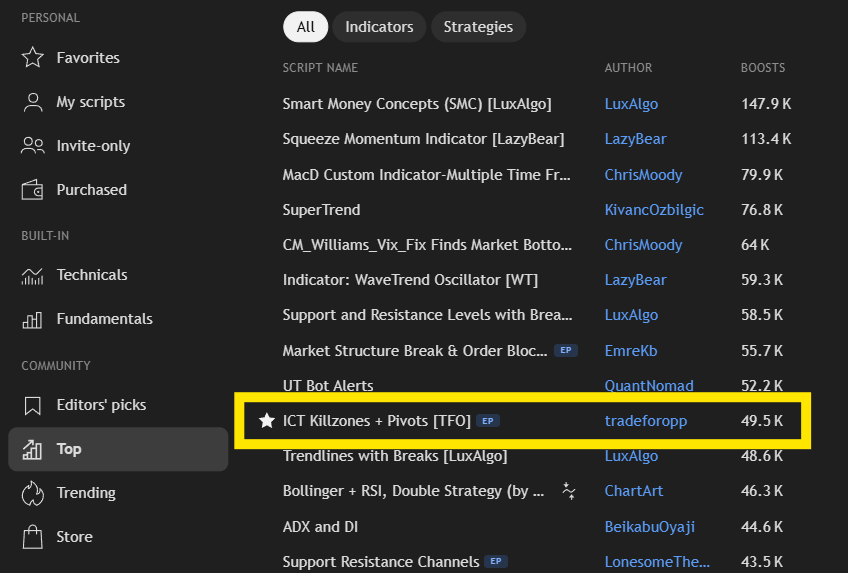Open author LazyBear on WaveTrend Oscillator row
The image size is (848, 573).
[x=635, y=280]
